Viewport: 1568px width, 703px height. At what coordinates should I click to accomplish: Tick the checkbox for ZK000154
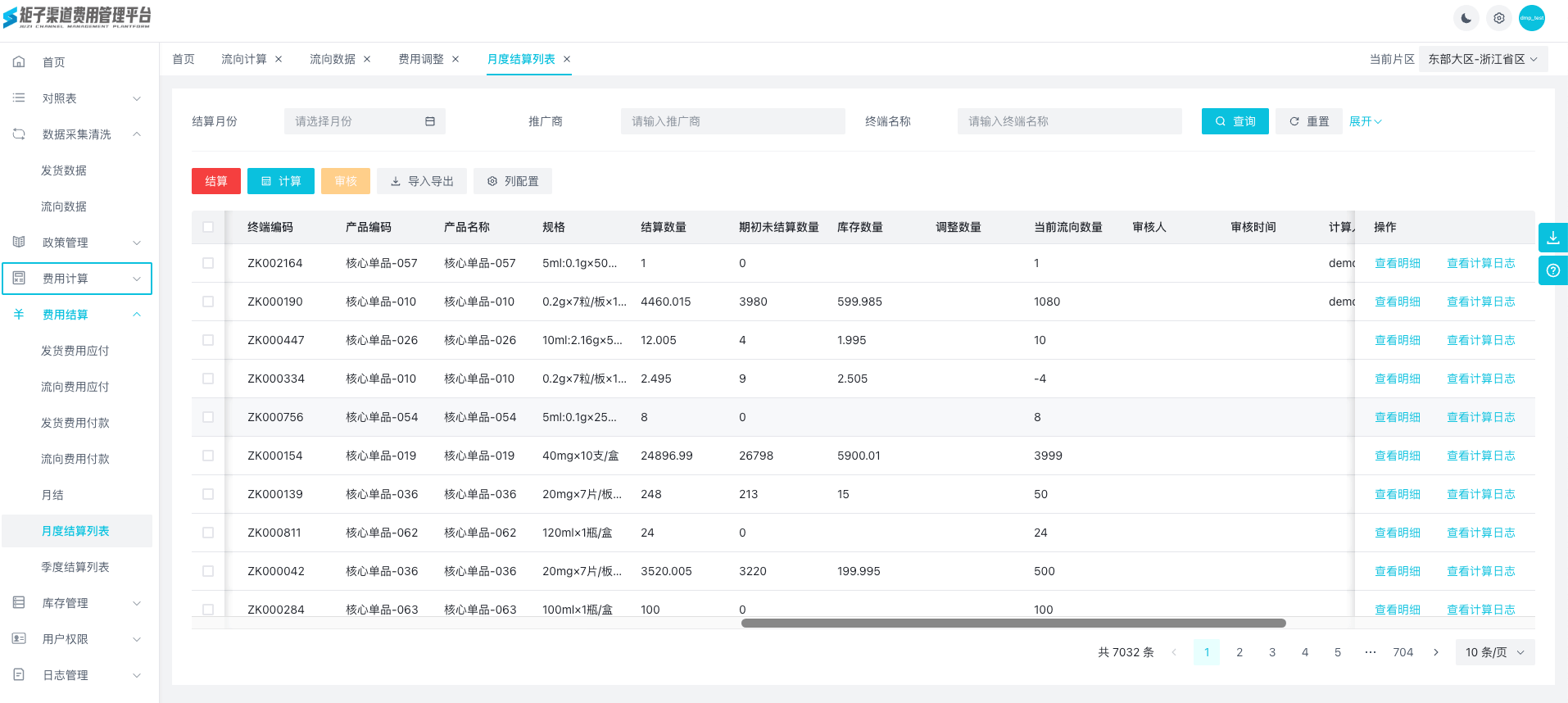click(x=208, y=456)
